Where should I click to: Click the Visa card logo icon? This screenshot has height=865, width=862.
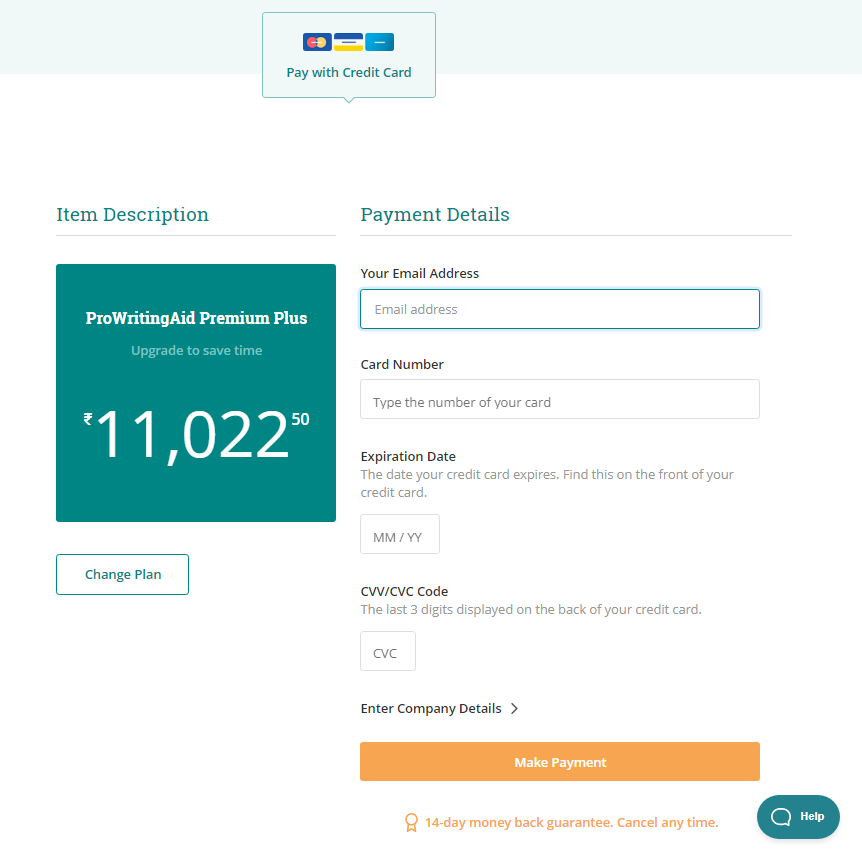tap(348, 42)
